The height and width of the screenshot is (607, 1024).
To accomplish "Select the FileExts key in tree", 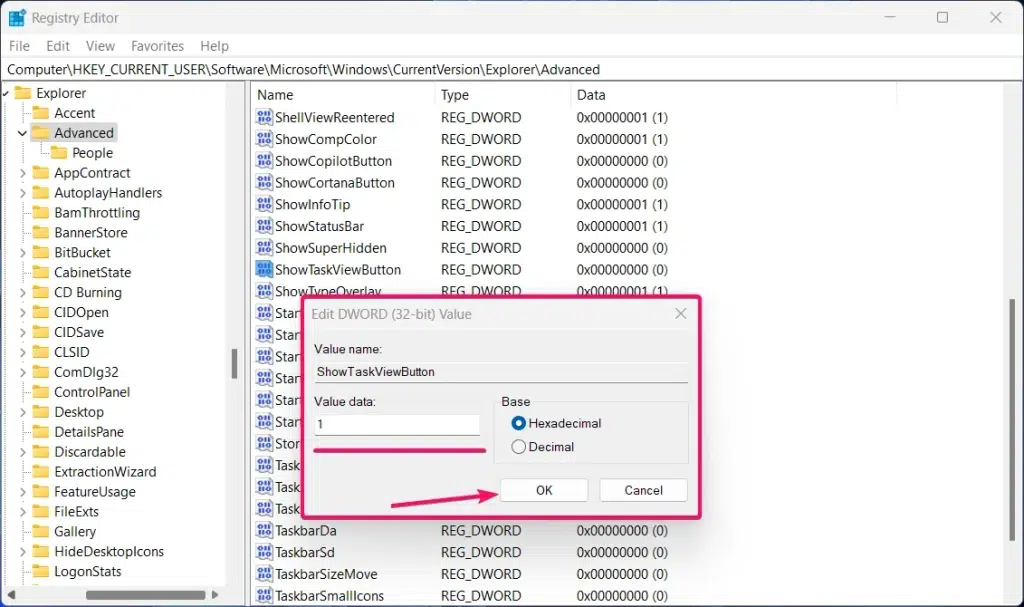I will (x=76, y=512).
